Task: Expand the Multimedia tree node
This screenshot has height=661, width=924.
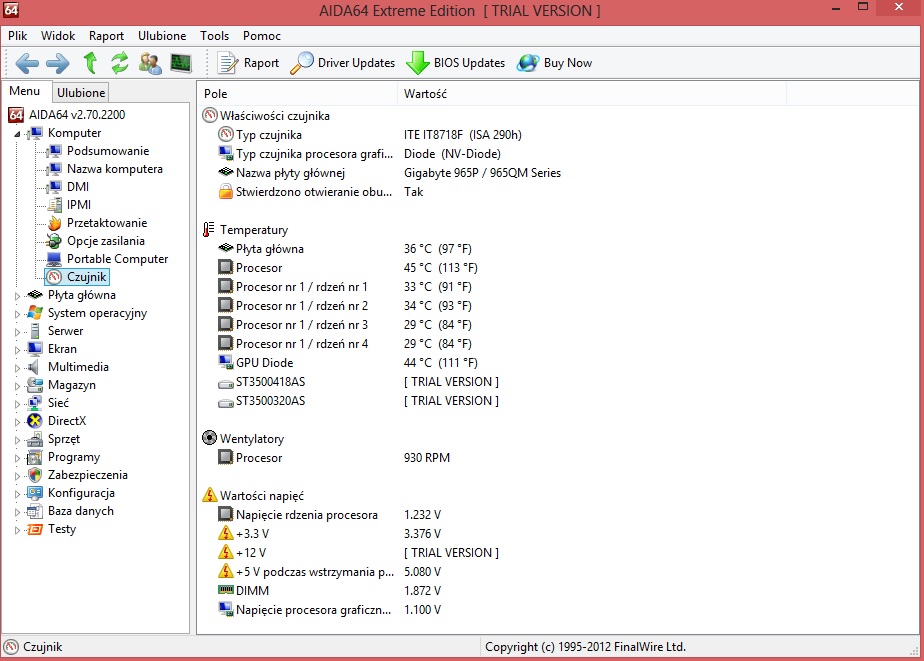Action: pos(17,368)
